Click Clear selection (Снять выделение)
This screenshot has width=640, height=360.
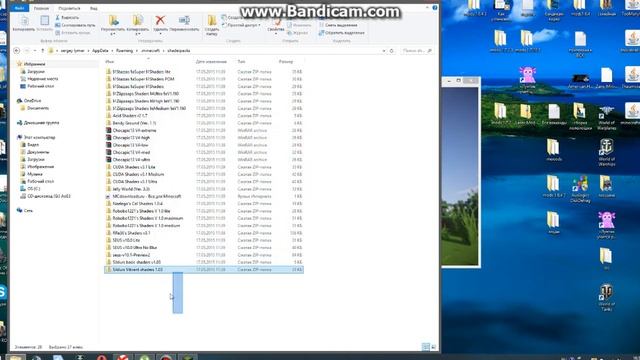click(338, 25)
